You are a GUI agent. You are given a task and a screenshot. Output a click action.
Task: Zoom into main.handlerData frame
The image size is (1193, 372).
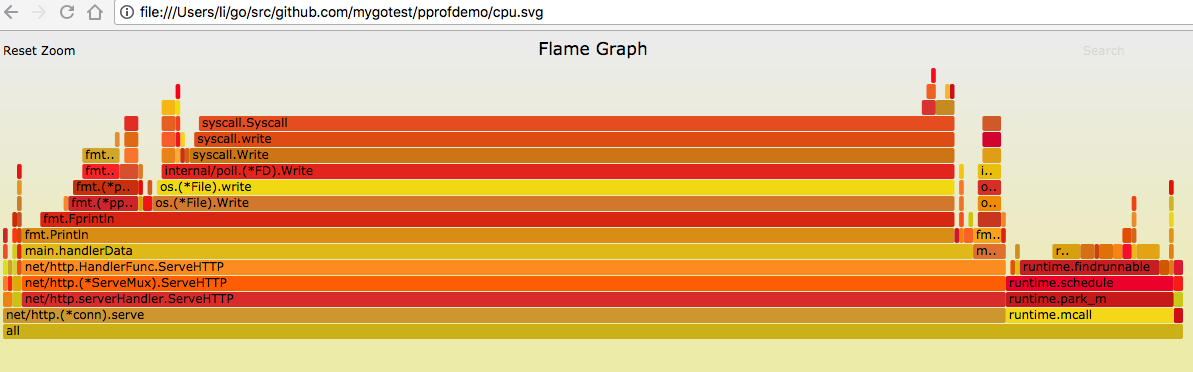point(497,251)
